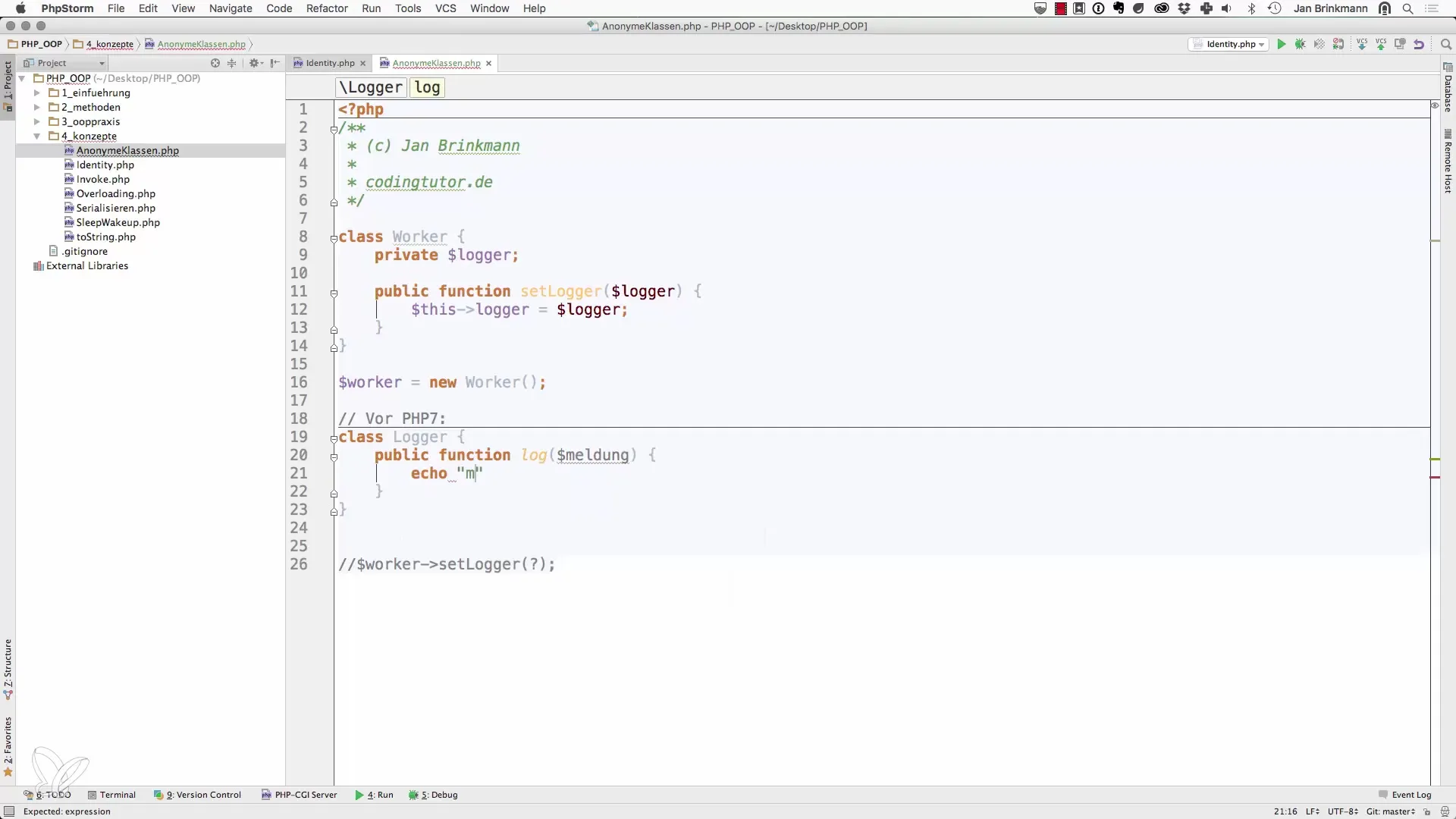
Task: Fold the log function at line 20
Action: tap(334, 457)
